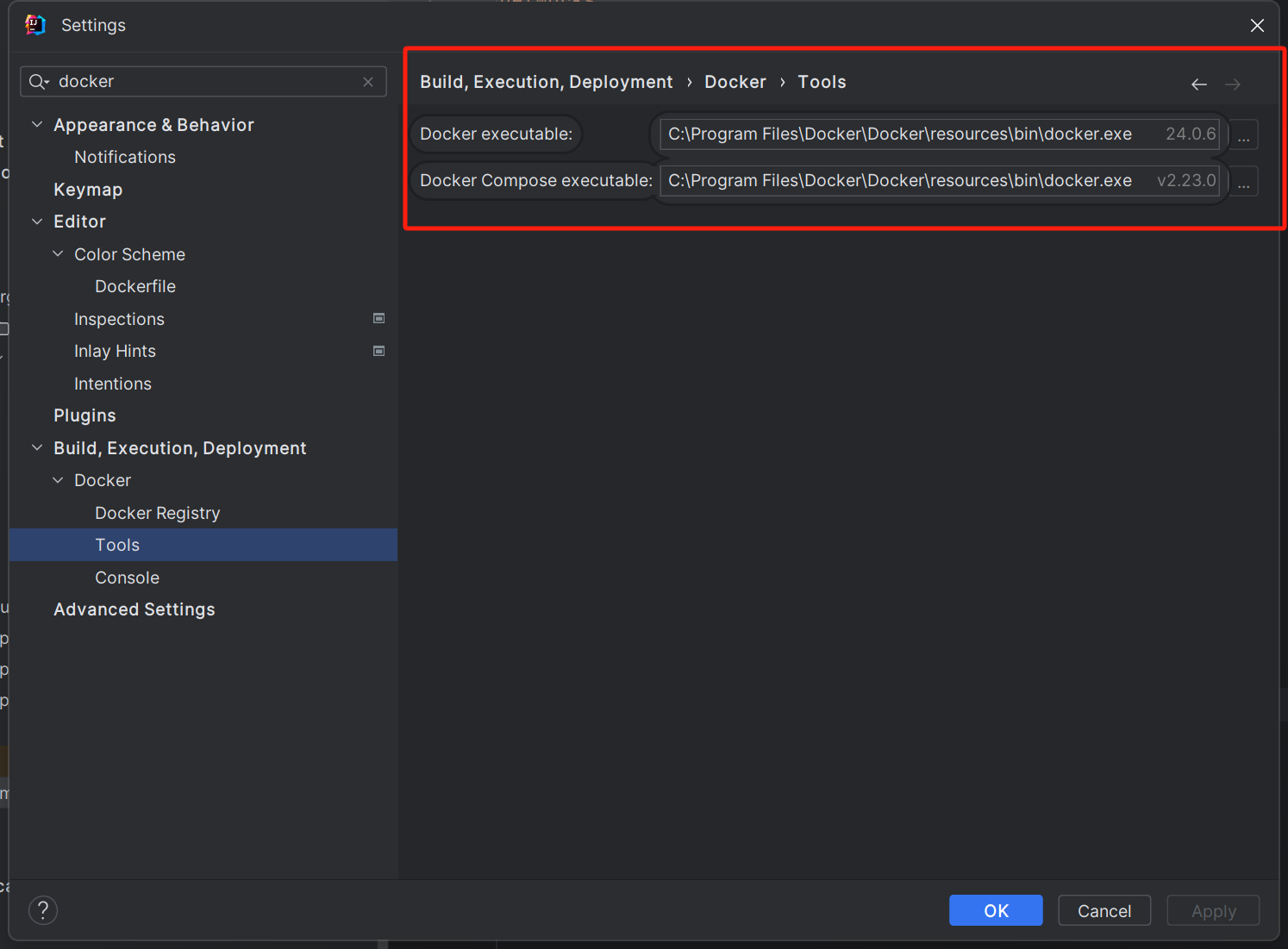Click the Docker executable path field

point(939,134)
